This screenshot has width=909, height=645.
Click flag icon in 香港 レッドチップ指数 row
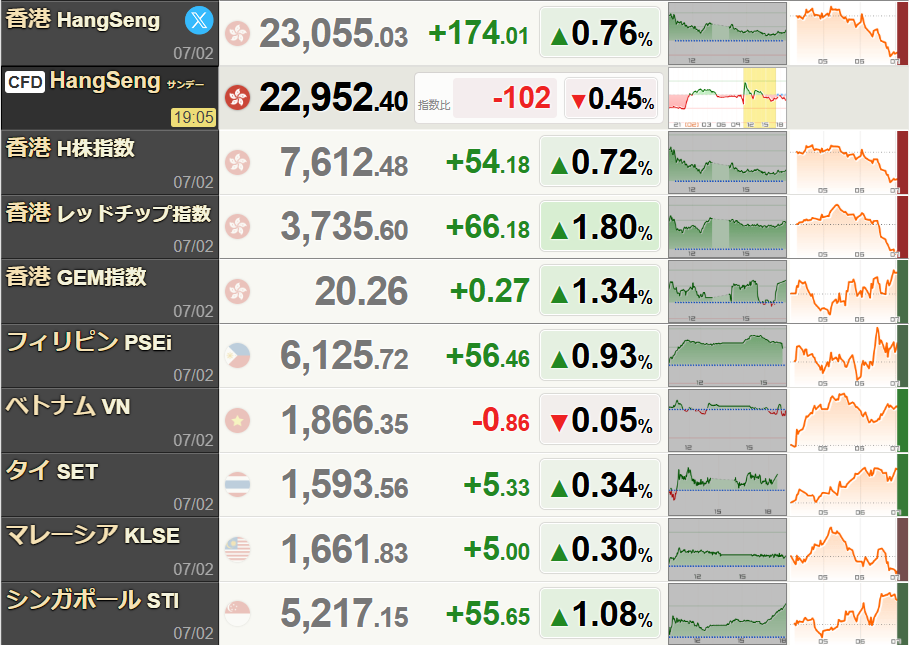pos(238,227)
